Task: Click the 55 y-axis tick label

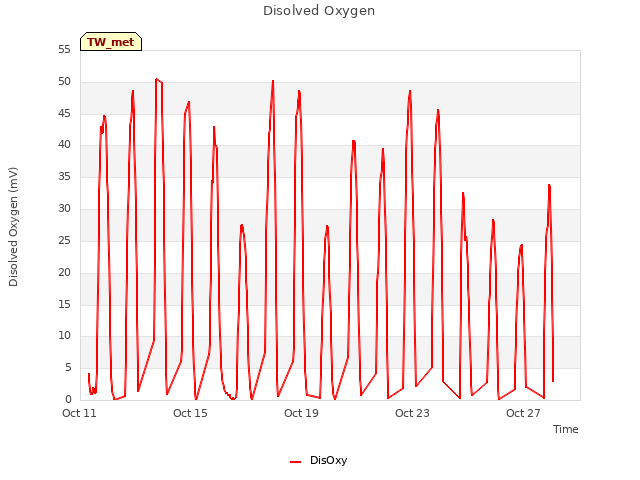Action: click(64, 49)
